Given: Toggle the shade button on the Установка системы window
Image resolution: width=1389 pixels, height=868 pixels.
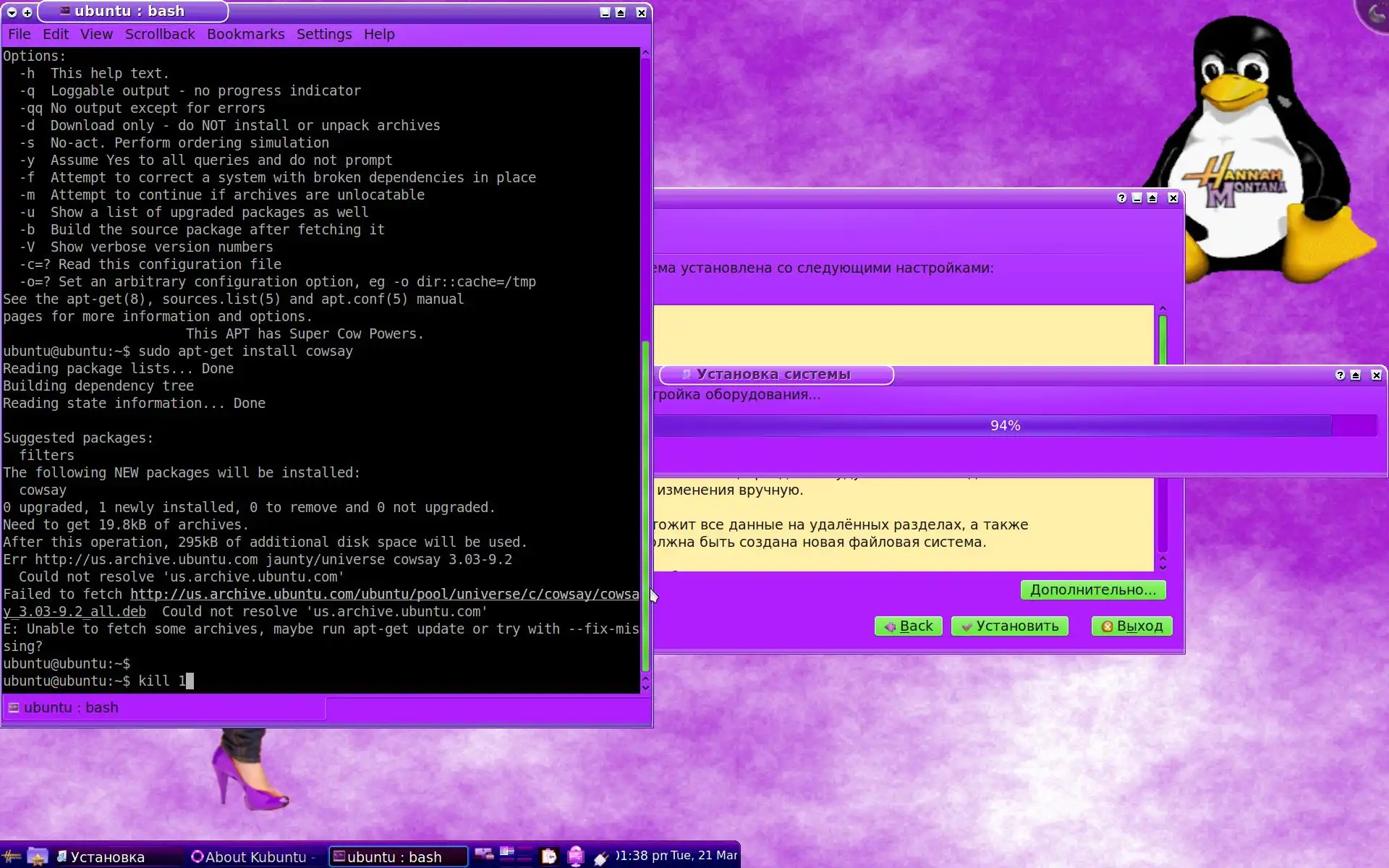Looking at the screenshot, I should [1356, 375].
